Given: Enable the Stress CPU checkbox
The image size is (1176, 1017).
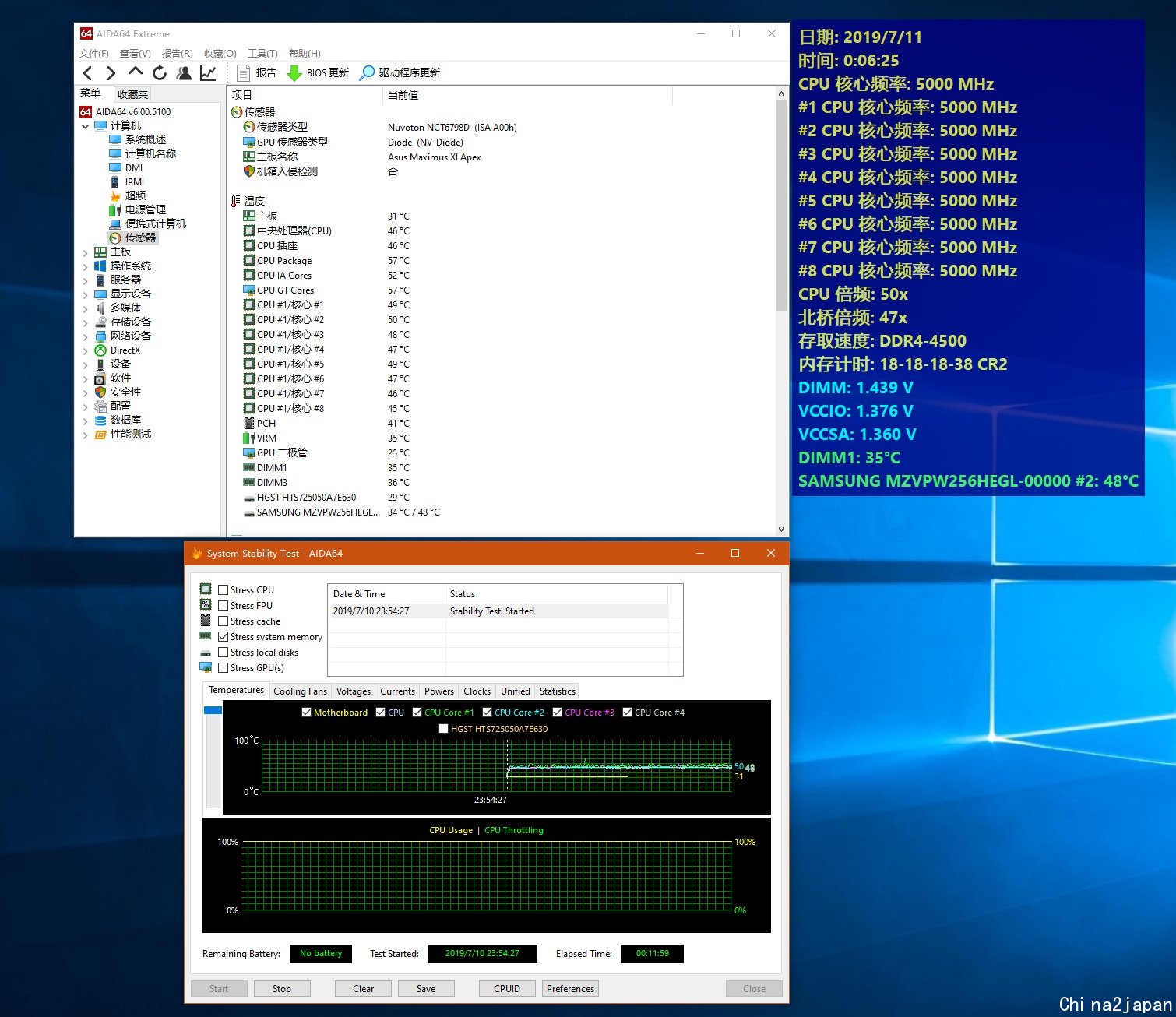Looking at the screenshot, I should coord(224,590).
